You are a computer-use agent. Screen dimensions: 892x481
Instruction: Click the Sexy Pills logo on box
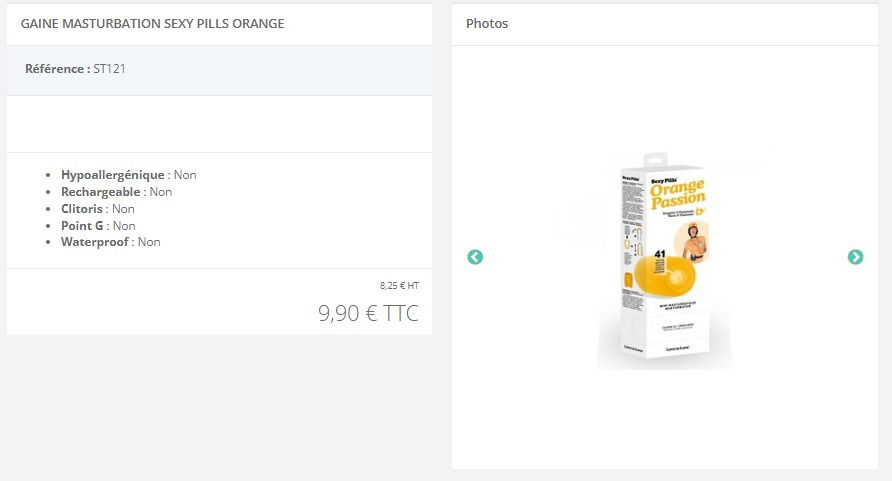click(x=664, y=181)
